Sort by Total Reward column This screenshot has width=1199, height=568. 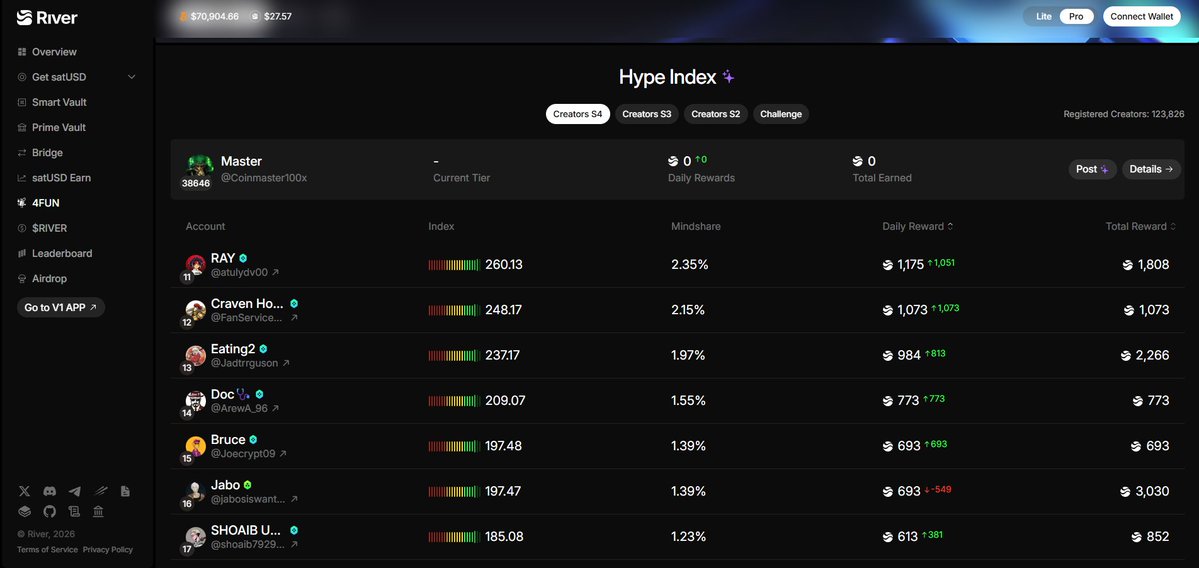[1141, 226]
